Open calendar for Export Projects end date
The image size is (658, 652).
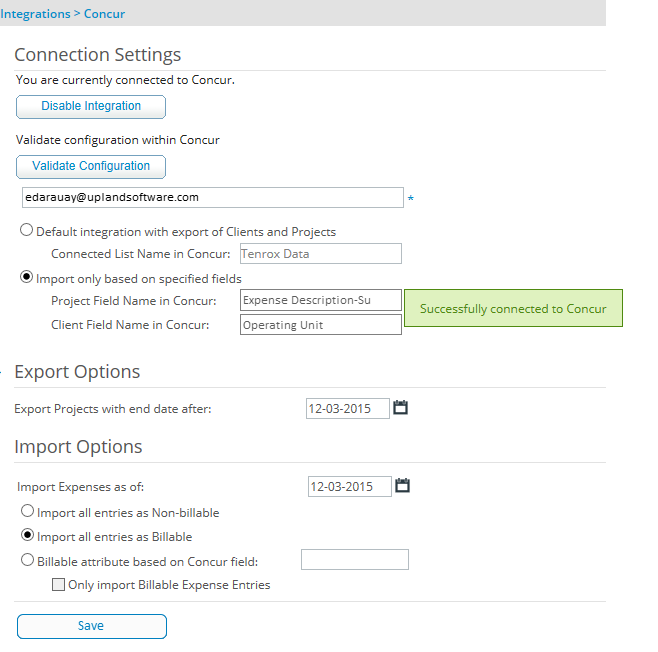point(400,407)
